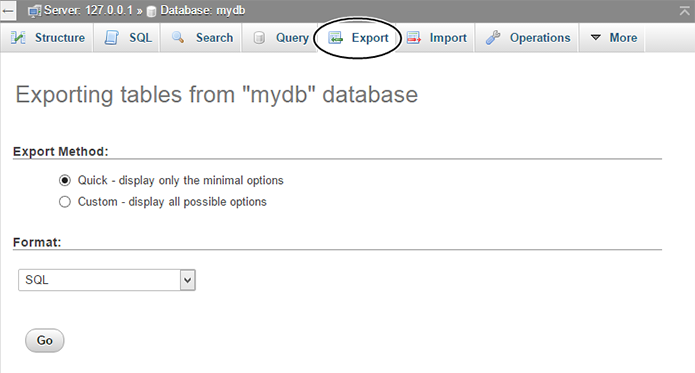Switch to the Structure tab
The width and height of the screenshot is (695, 373).
click(47, 38)
